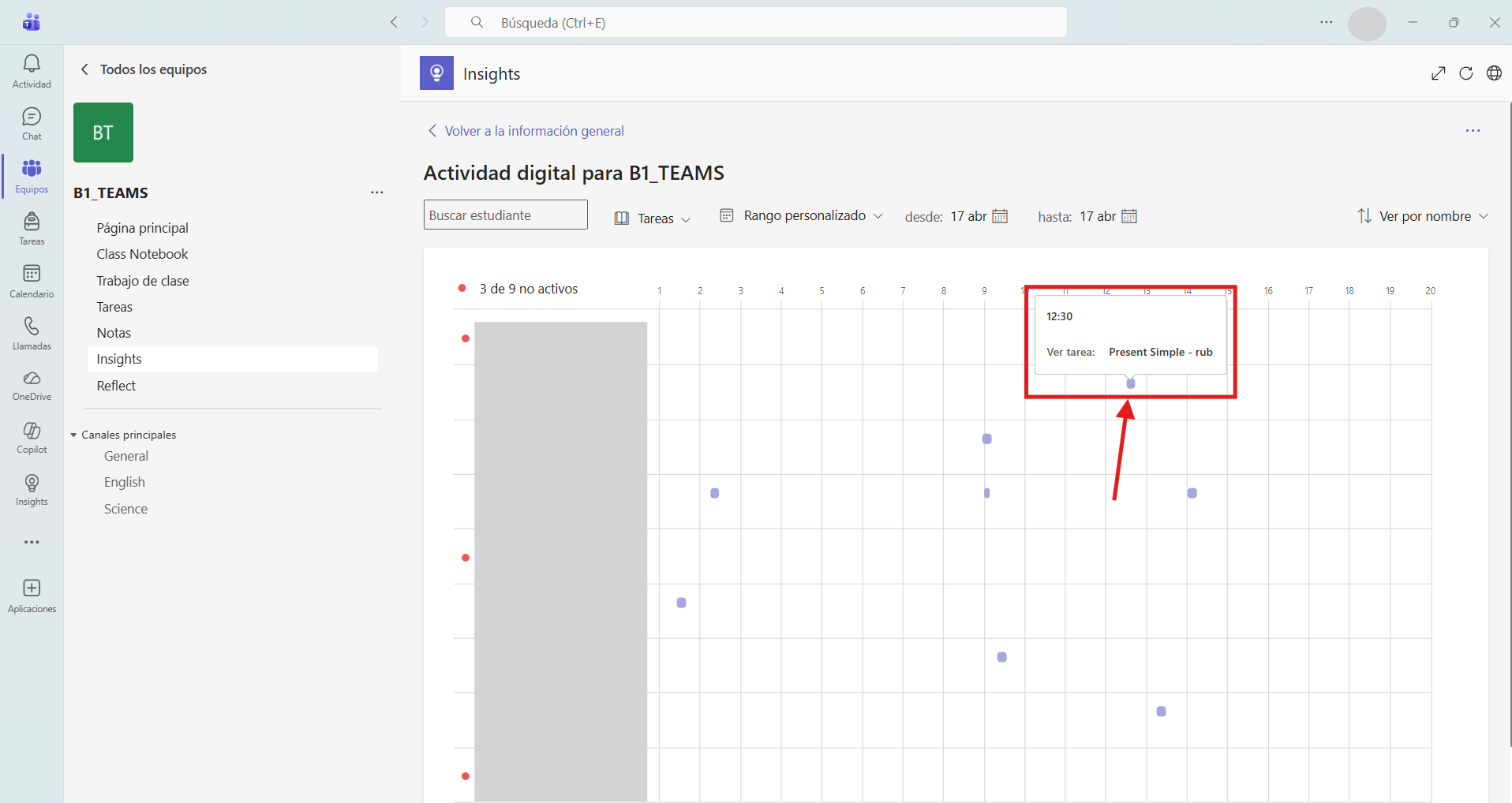Open the Rango personalizado dropdown
This screenshot has height=803, width=1512.
pos(801,215)
